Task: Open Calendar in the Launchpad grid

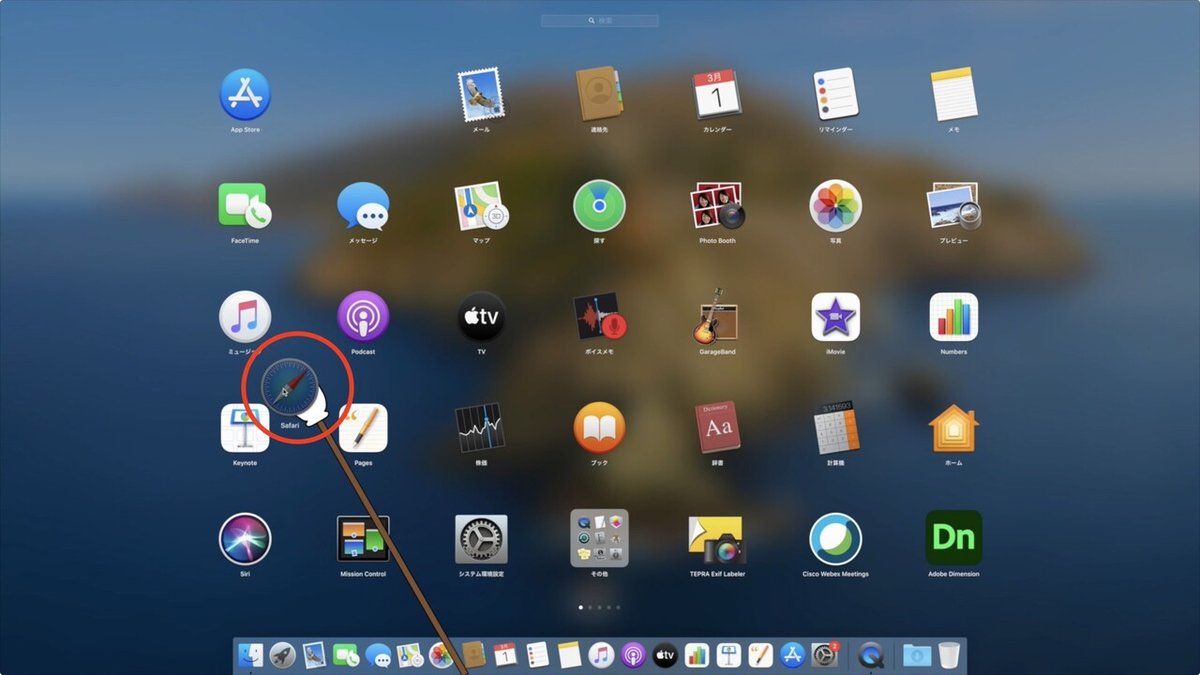Action: (x=717, y=95)
